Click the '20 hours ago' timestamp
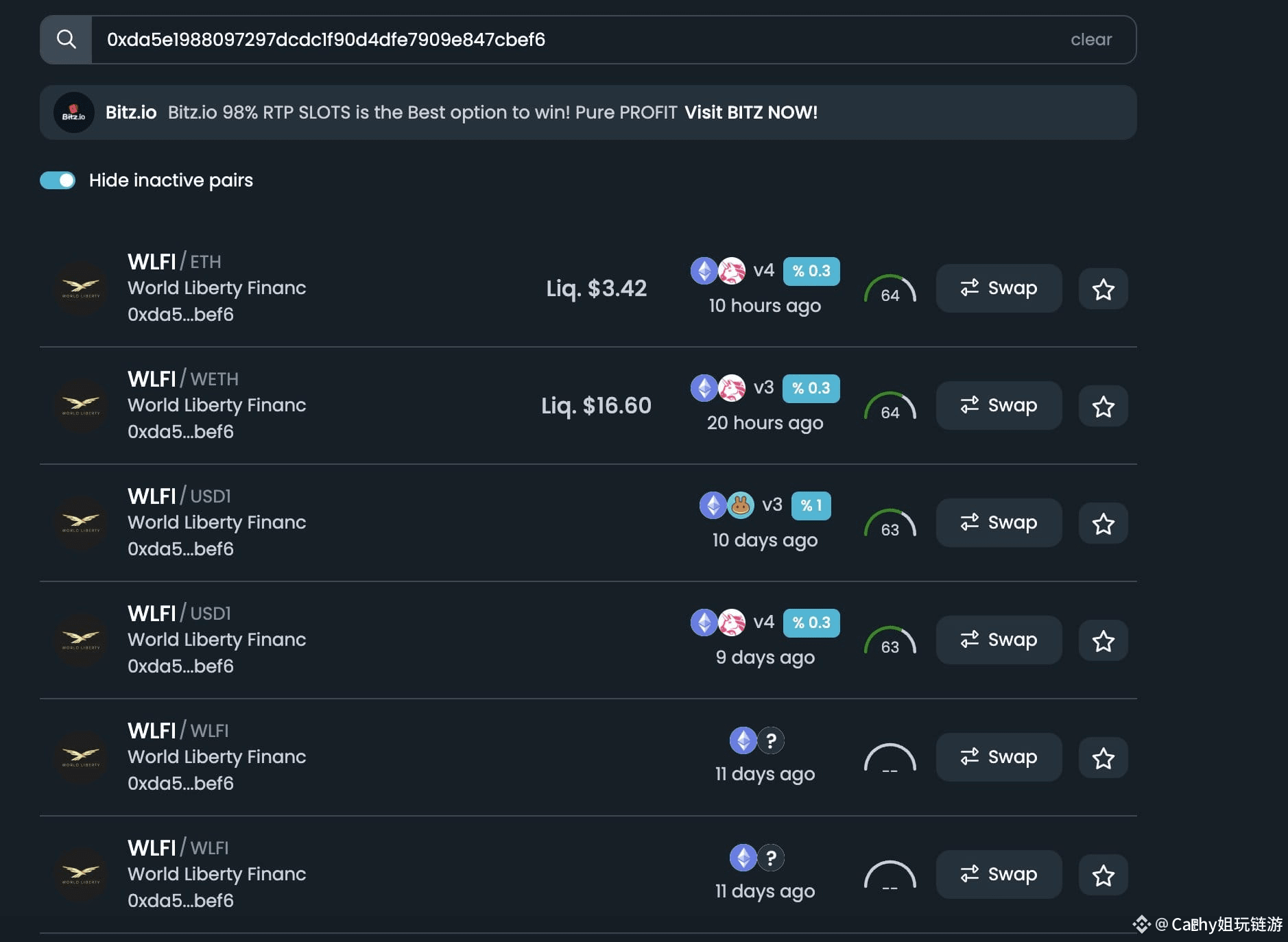This screenshot has height=942, width=1288. (x=765, y=423)
